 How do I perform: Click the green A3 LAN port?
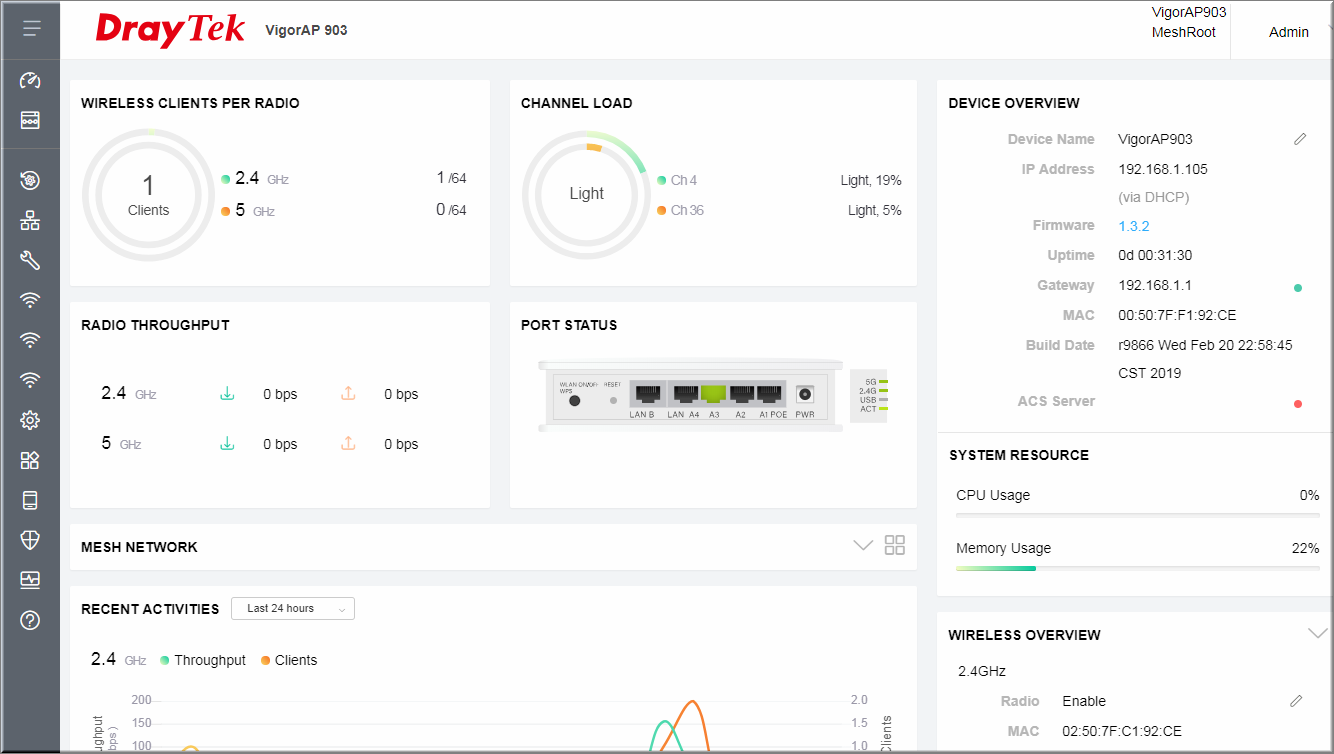pos(713,395)
